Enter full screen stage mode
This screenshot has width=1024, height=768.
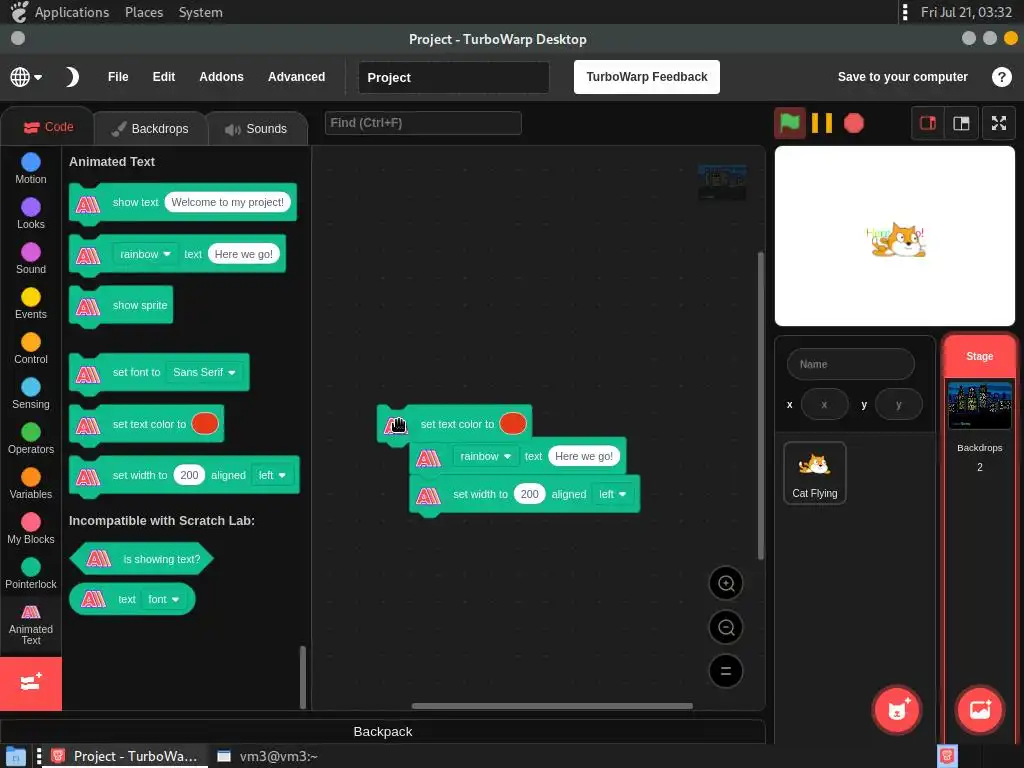coord(999,123)
